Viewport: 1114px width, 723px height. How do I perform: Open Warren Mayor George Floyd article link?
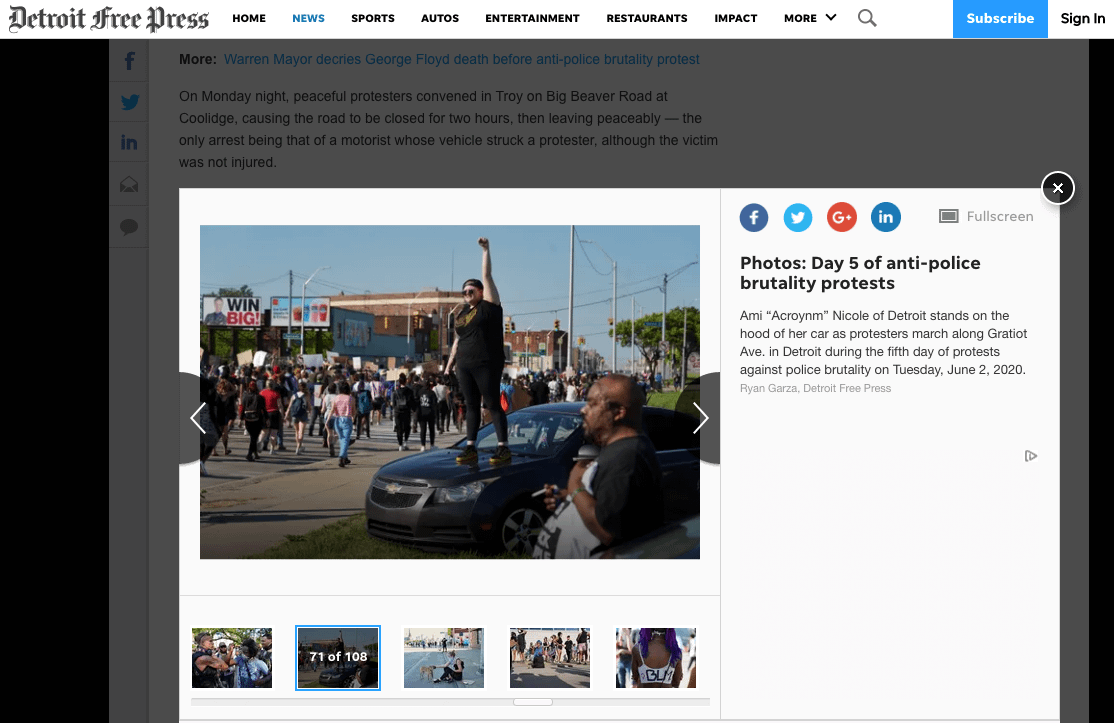(461, 59)
